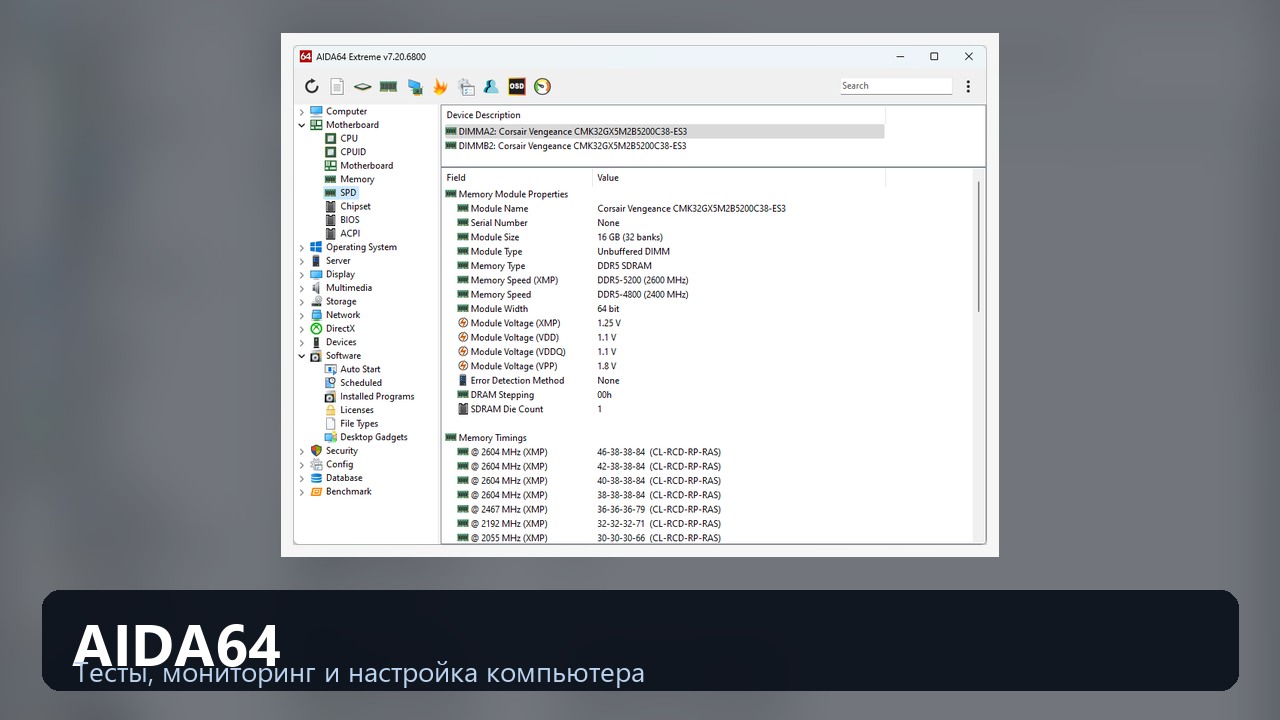The width and height of the screenshot is (1280, 720).
Task: Select the Devices tree item
Action: click(x=334, y=342)
